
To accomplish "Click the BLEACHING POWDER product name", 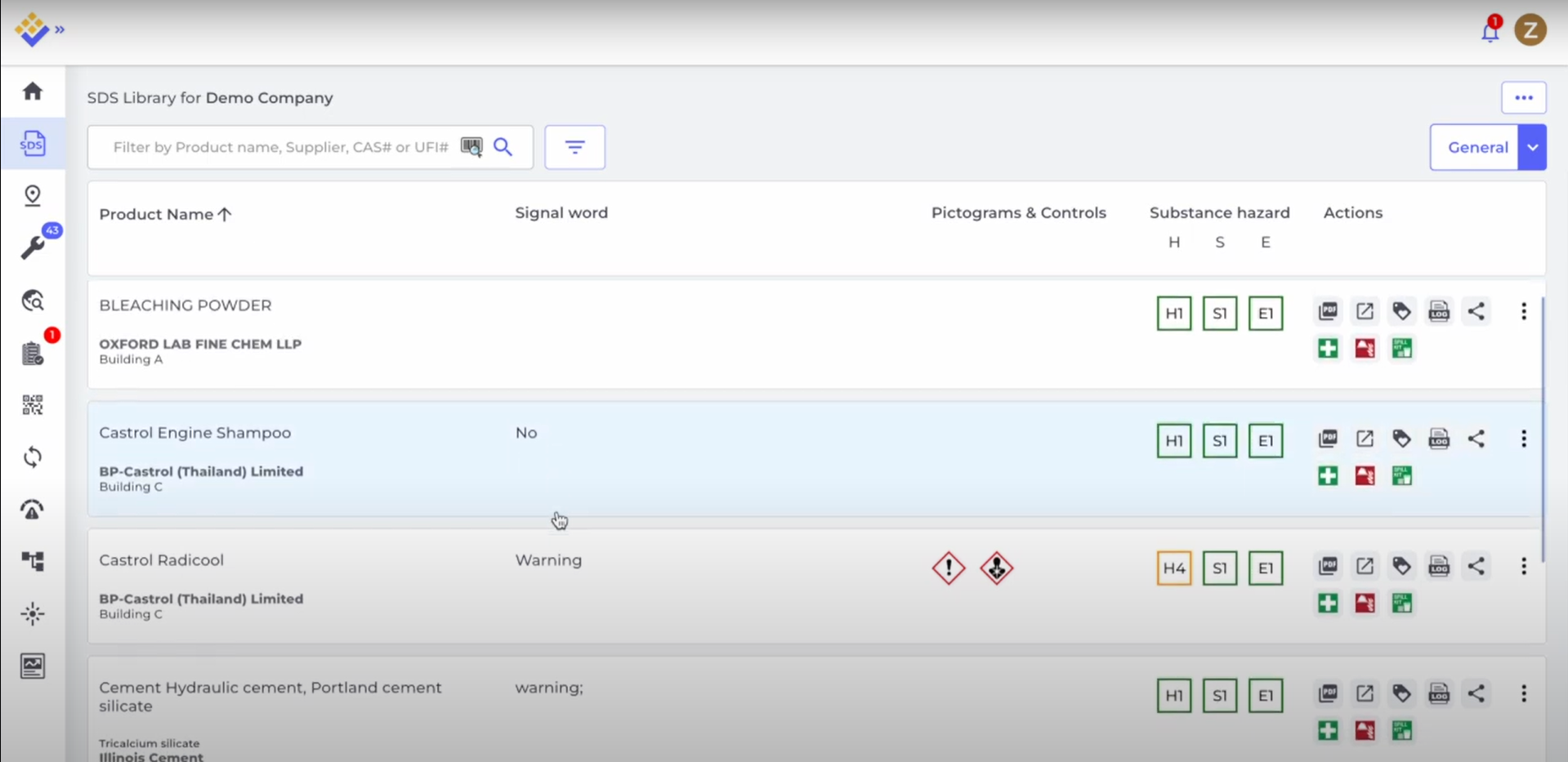I will (x=185, y=305).
